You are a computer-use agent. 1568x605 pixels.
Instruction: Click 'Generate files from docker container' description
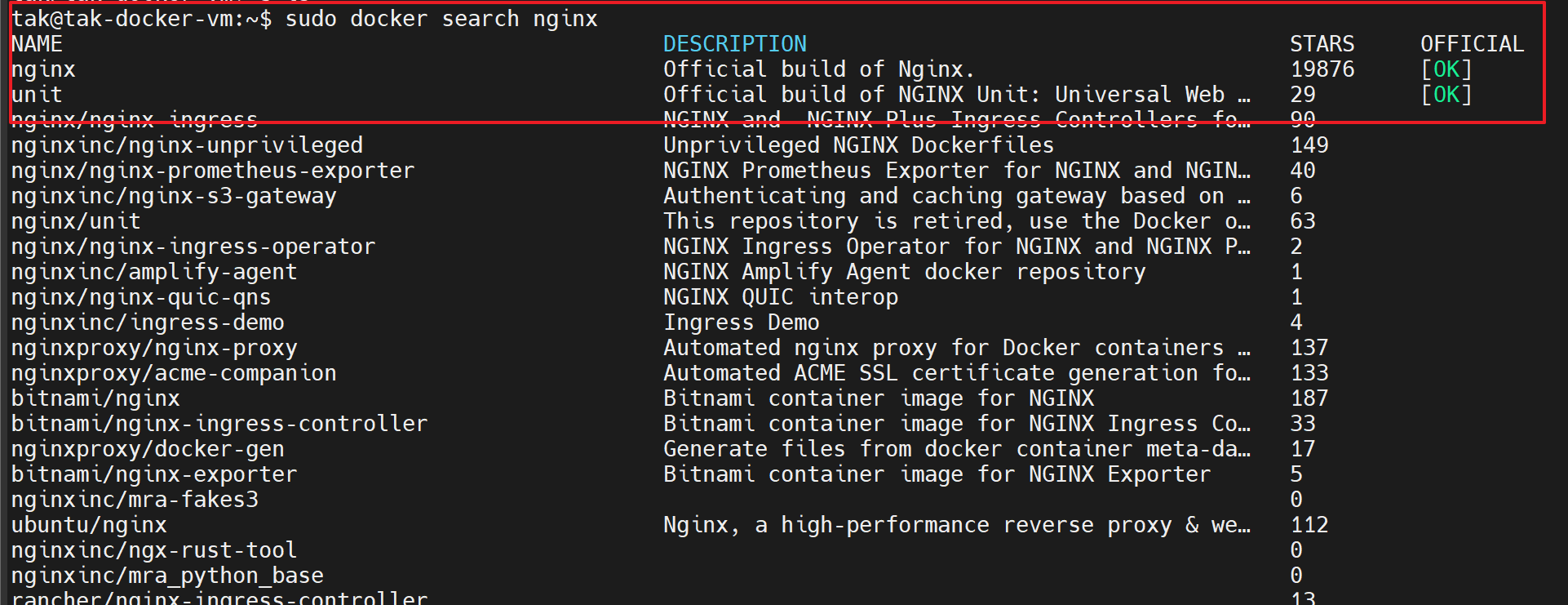[957, 449]
